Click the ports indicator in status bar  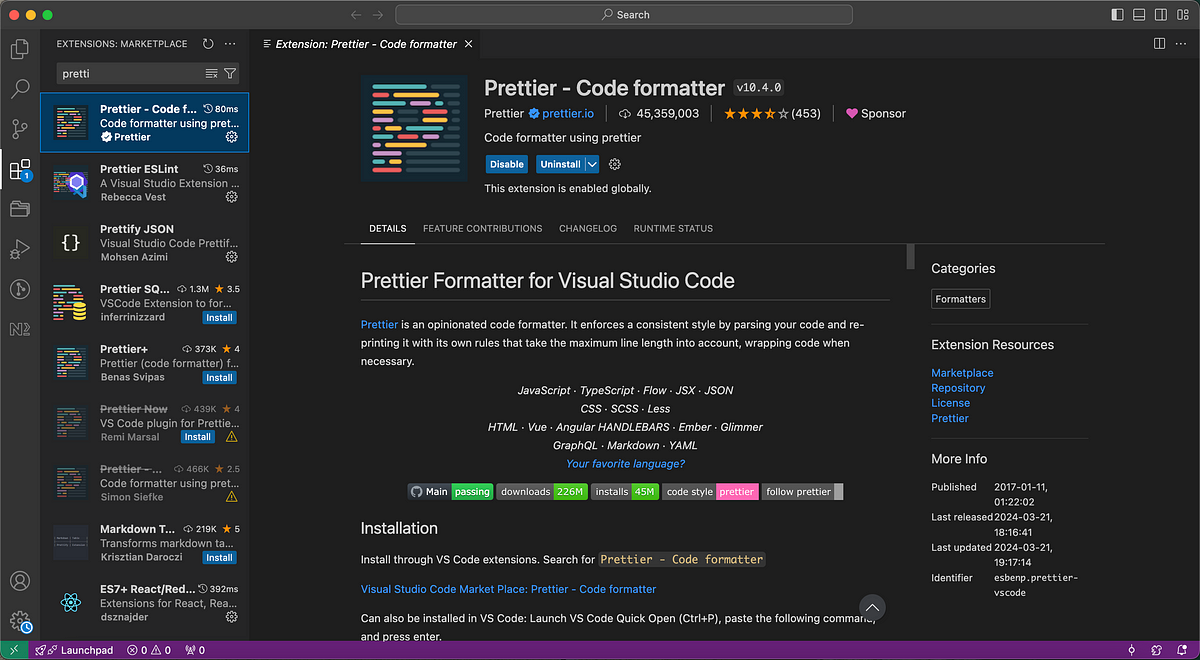[x=195, y=650]
